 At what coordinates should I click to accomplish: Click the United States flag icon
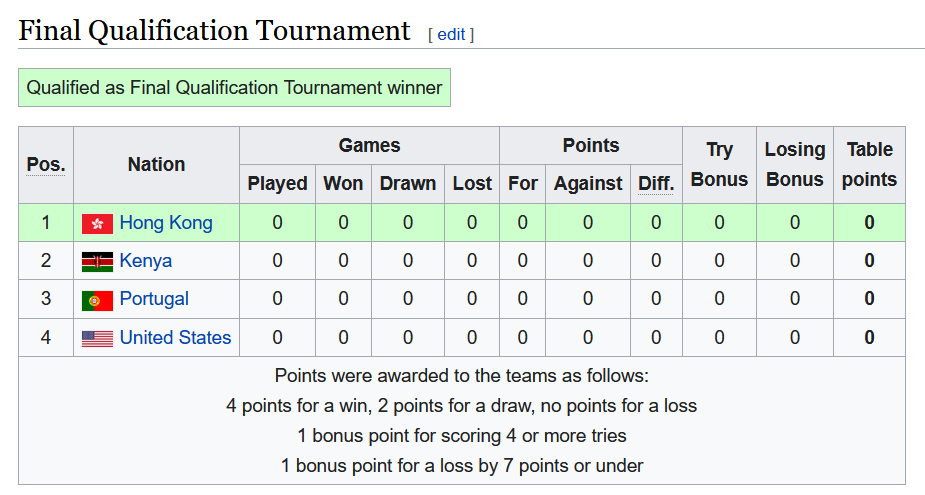point(97,339)
